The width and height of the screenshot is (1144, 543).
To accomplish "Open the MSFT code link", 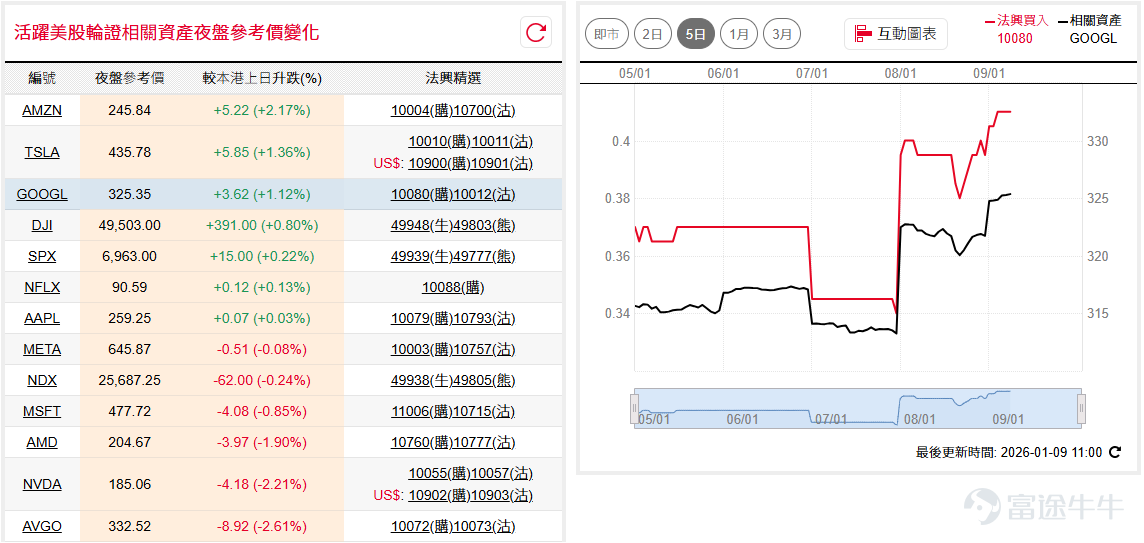I will (x=42, y=412).
